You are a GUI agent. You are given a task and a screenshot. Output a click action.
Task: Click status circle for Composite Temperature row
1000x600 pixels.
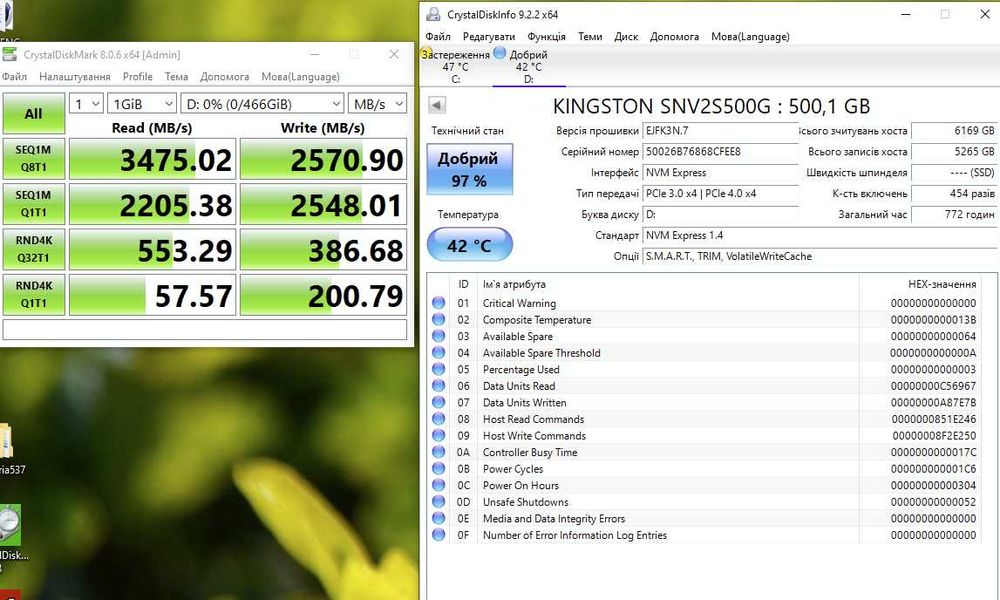pos(438,319)
